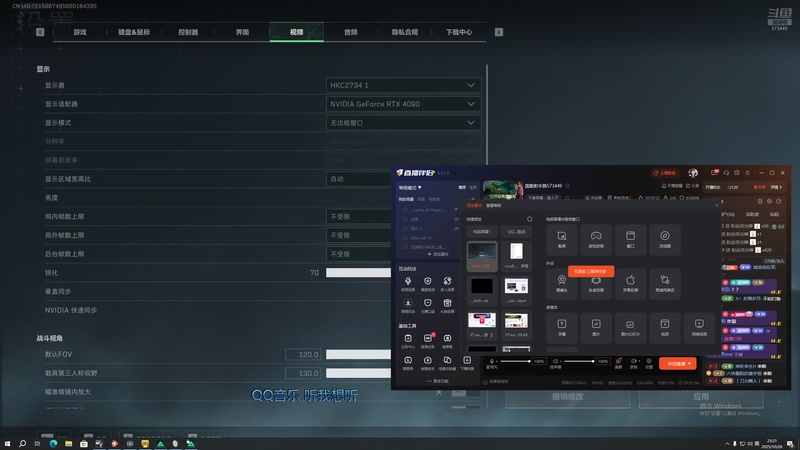Image resolution: width=800 pixels, height=450 pixels.
Task: Switch to the 音频 settings tab
Action: [351, 32]
